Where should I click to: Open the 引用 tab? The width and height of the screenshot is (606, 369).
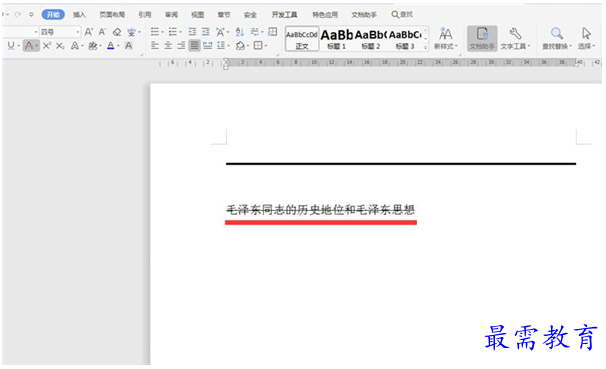click(x=145, y=15)
